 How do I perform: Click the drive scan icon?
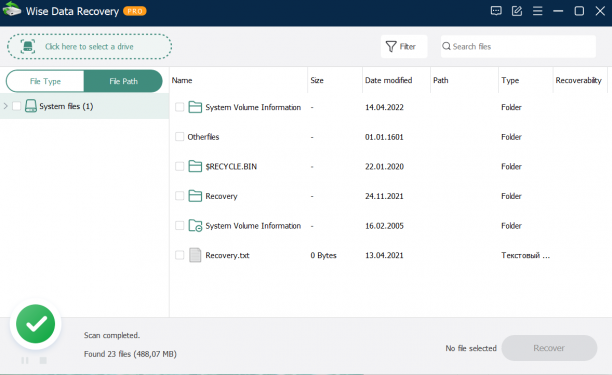click(x=28, y=46)
